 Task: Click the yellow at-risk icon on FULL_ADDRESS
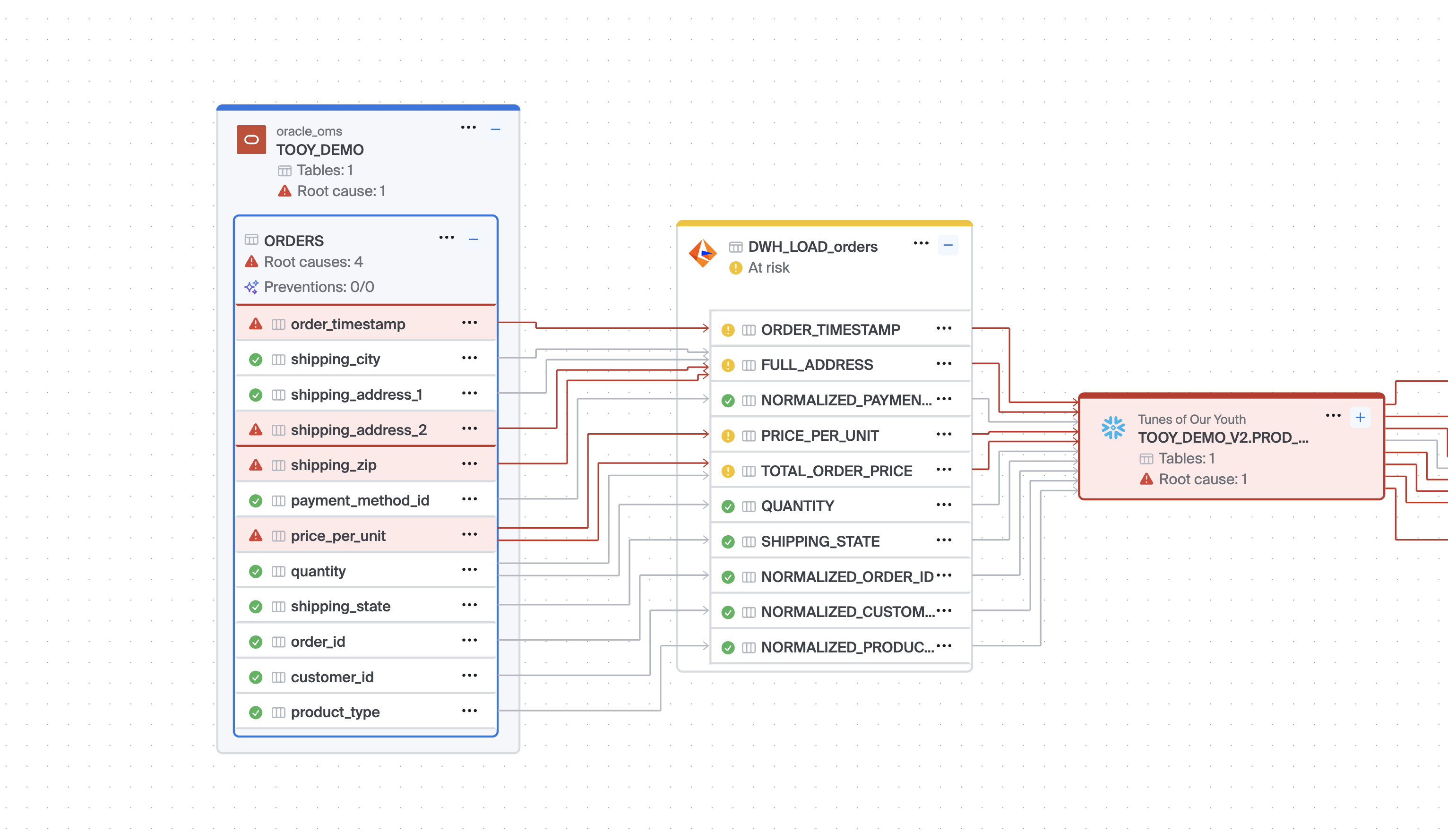pyautogui.click(x=727, y=365)
